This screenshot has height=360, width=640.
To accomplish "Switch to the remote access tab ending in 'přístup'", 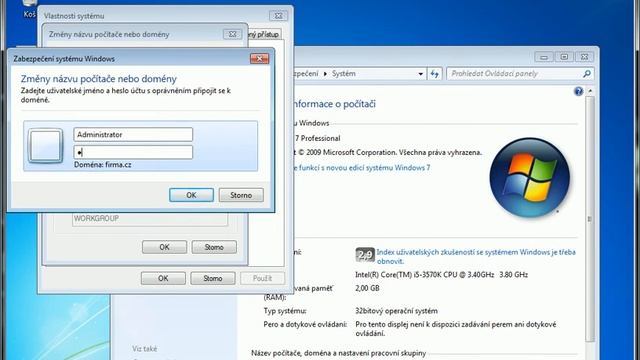I will pos(264,34).
